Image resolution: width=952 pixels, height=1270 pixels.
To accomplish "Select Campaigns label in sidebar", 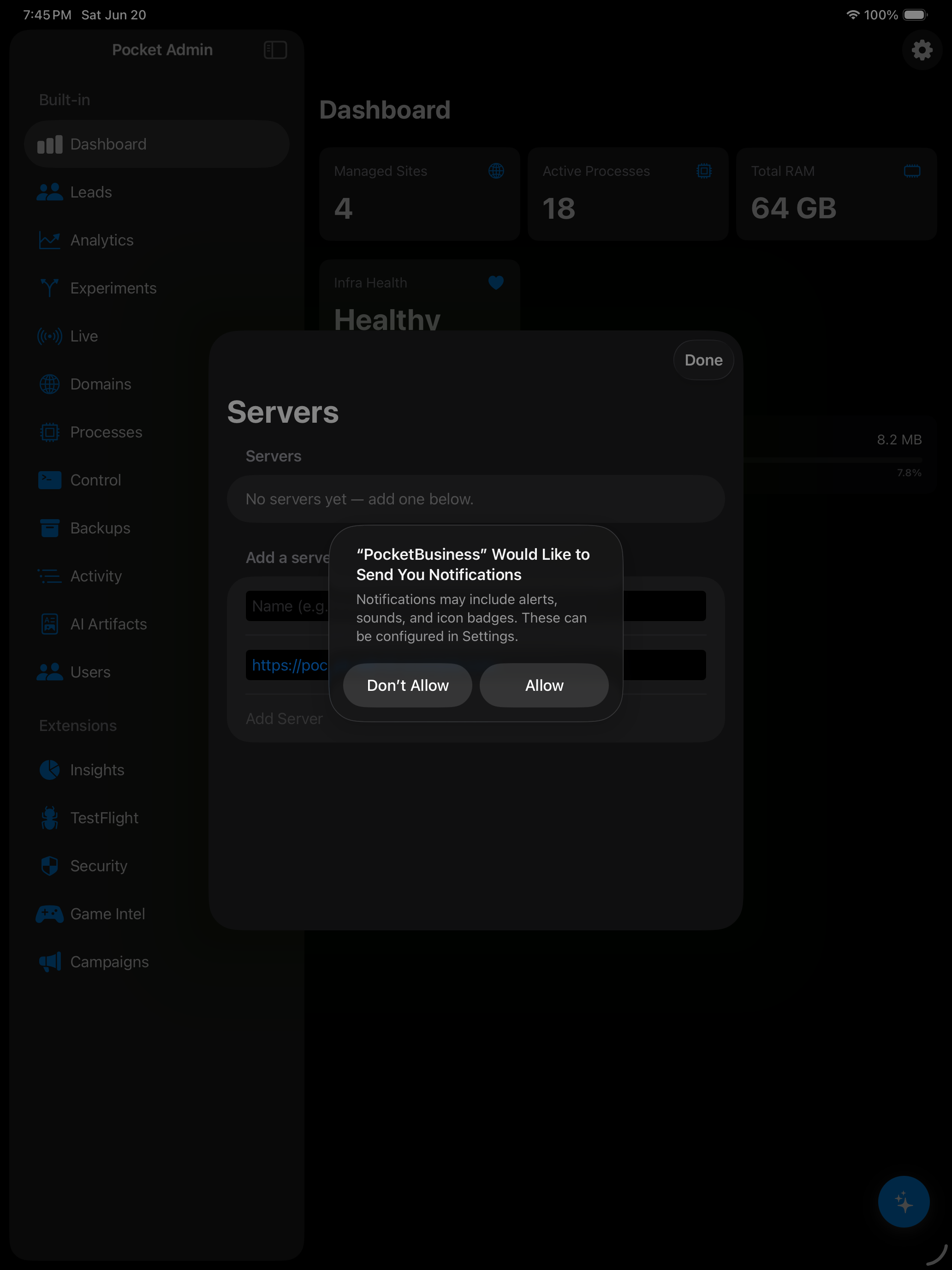I will click(110, 962).
